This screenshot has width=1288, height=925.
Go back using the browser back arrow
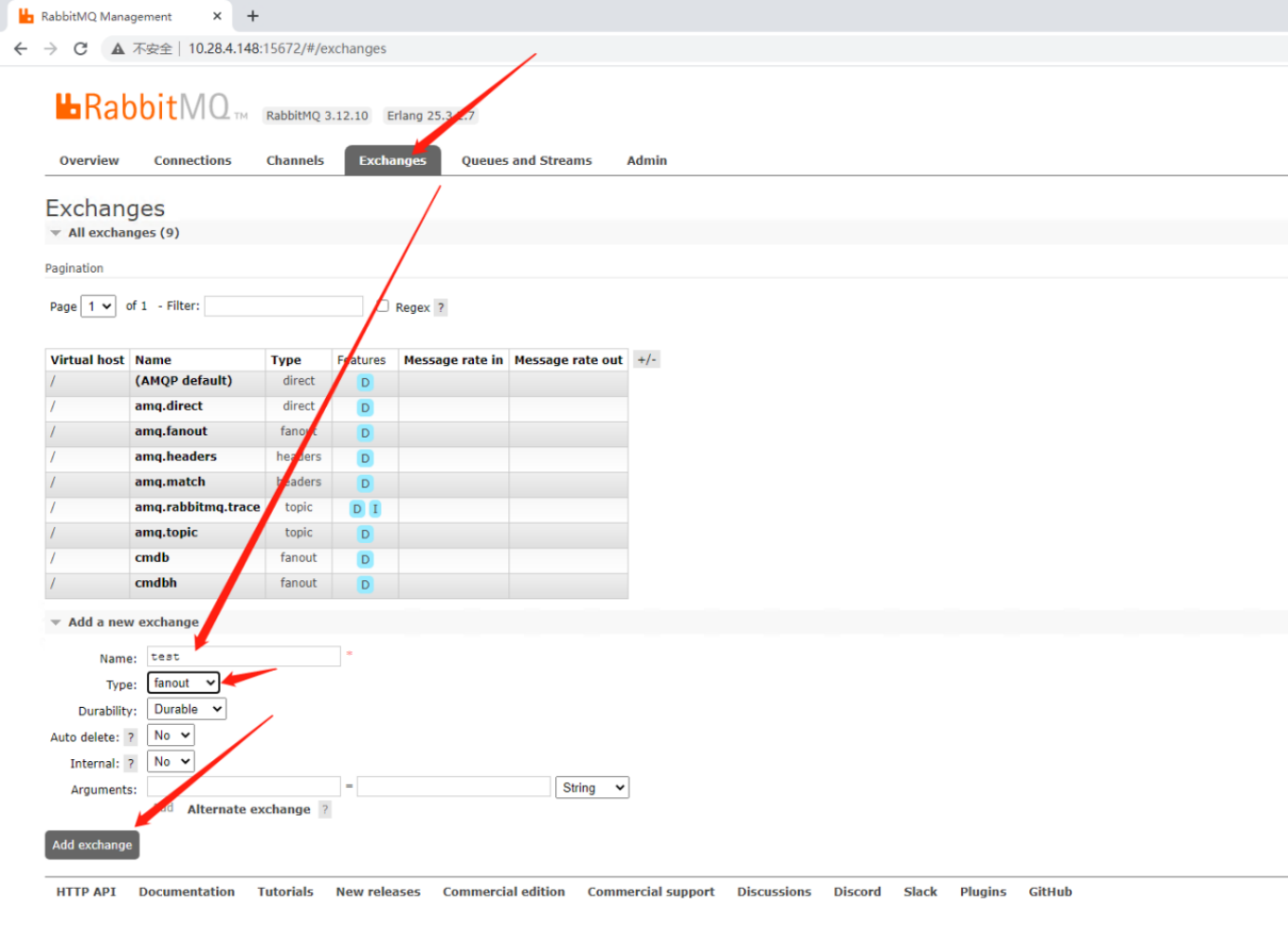21,48
